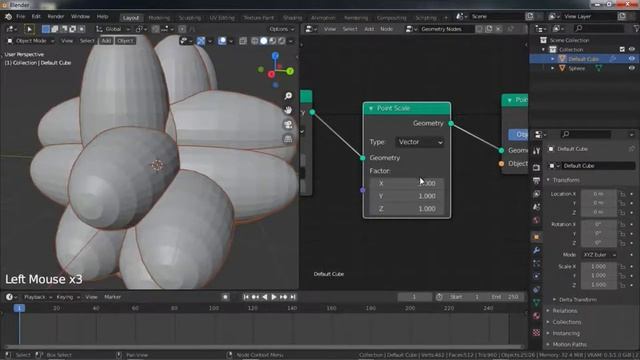Click the zoom magnifier gizmo in viewport
Viewport: 640px width, 360px height.
pyautogui.click(x=288, y=96)
